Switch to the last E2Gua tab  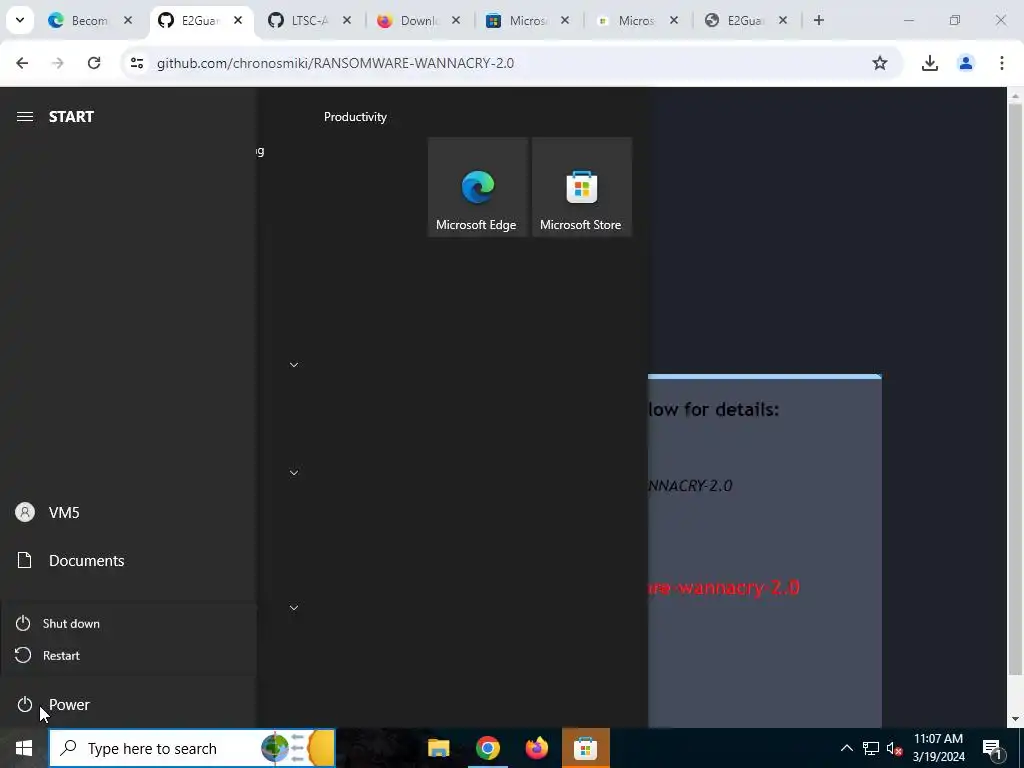tap(745, 21)
